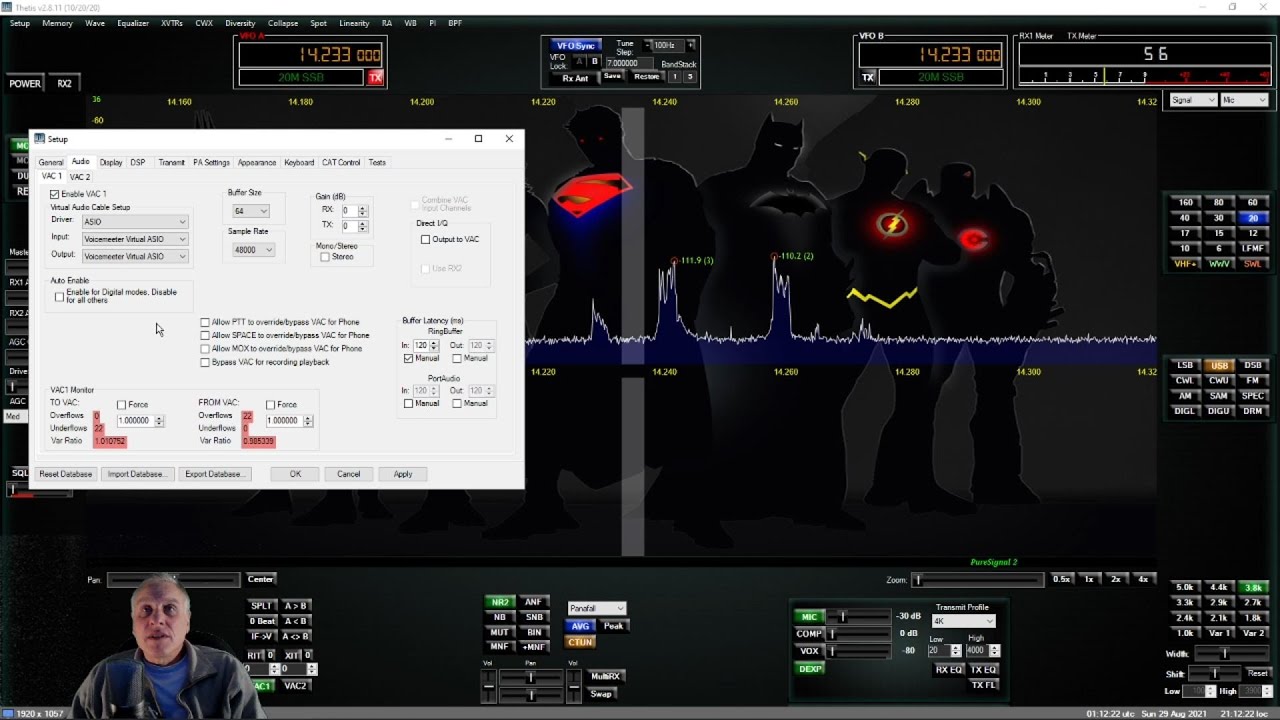Check Allow MOX to override/bypass VAC
The width and height of the screenshot is (1280, 720).
click(x=205, y=348)
